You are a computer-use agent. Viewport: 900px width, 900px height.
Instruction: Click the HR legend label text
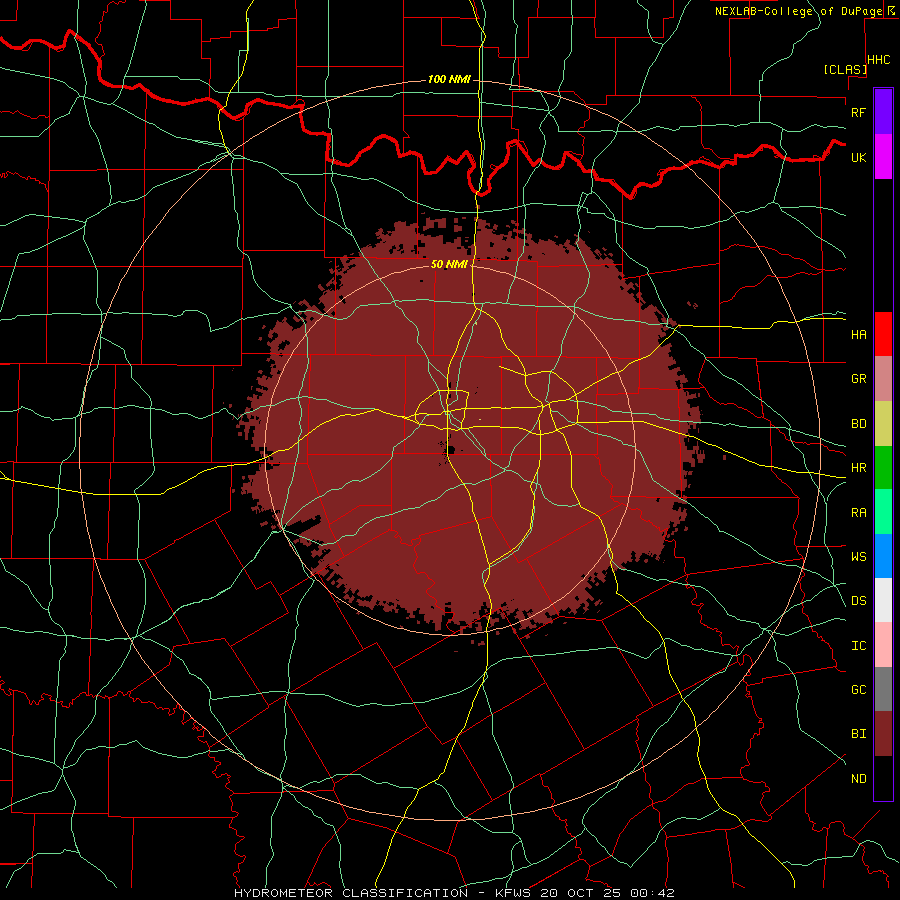858,467
